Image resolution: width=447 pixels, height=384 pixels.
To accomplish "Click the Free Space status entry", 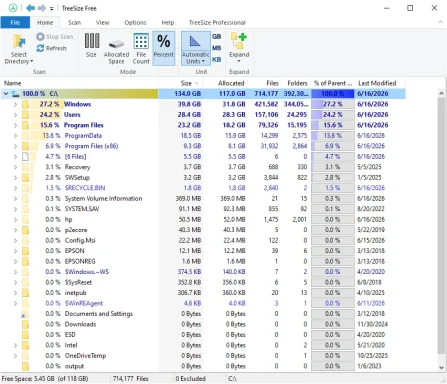I will point(45,379).
